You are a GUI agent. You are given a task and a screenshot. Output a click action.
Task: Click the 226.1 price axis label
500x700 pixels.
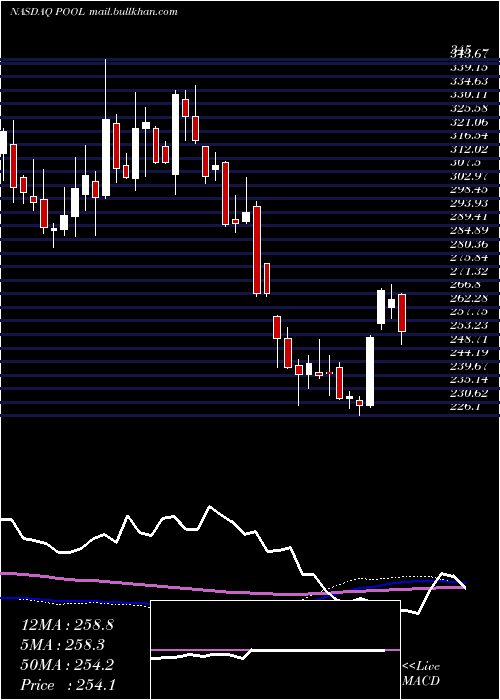pyautogui.click(x=467, y=406)
